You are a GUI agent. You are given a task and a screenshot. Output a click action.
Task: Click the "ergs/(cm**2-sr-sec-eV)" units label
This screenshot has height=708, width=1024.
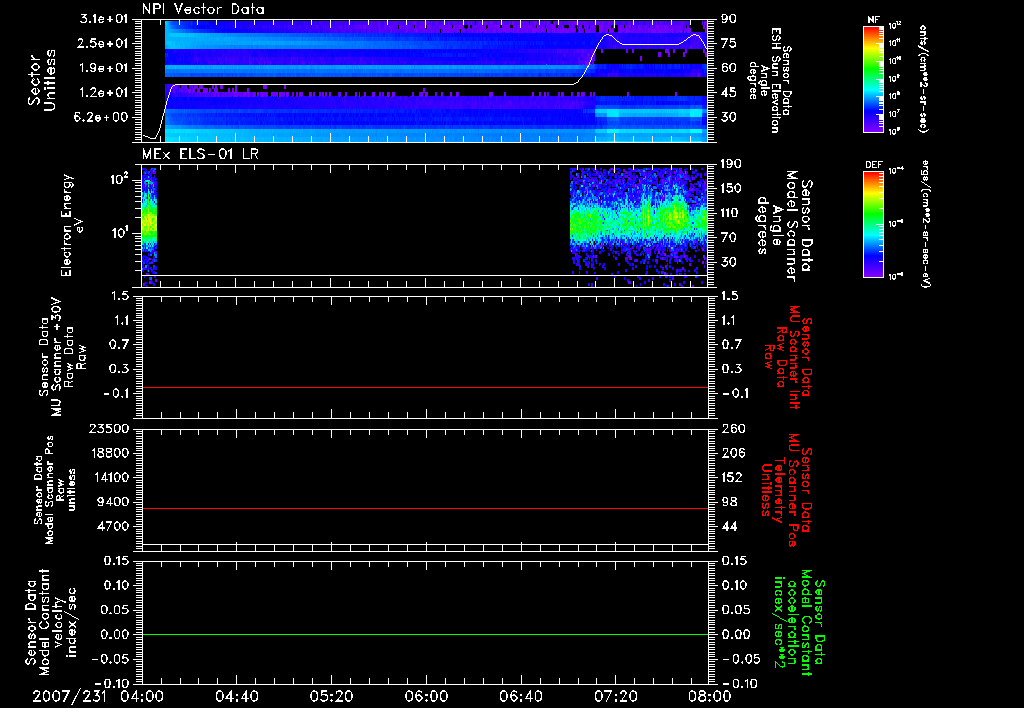click(x=924, y=224)
